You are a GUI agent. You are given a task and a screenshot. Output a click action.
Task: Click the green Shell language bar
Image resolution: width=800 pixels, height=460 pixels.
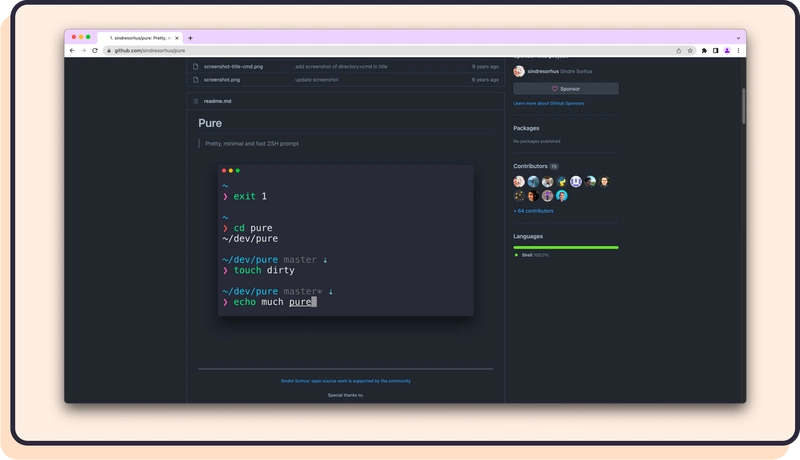tap(566, 247)
